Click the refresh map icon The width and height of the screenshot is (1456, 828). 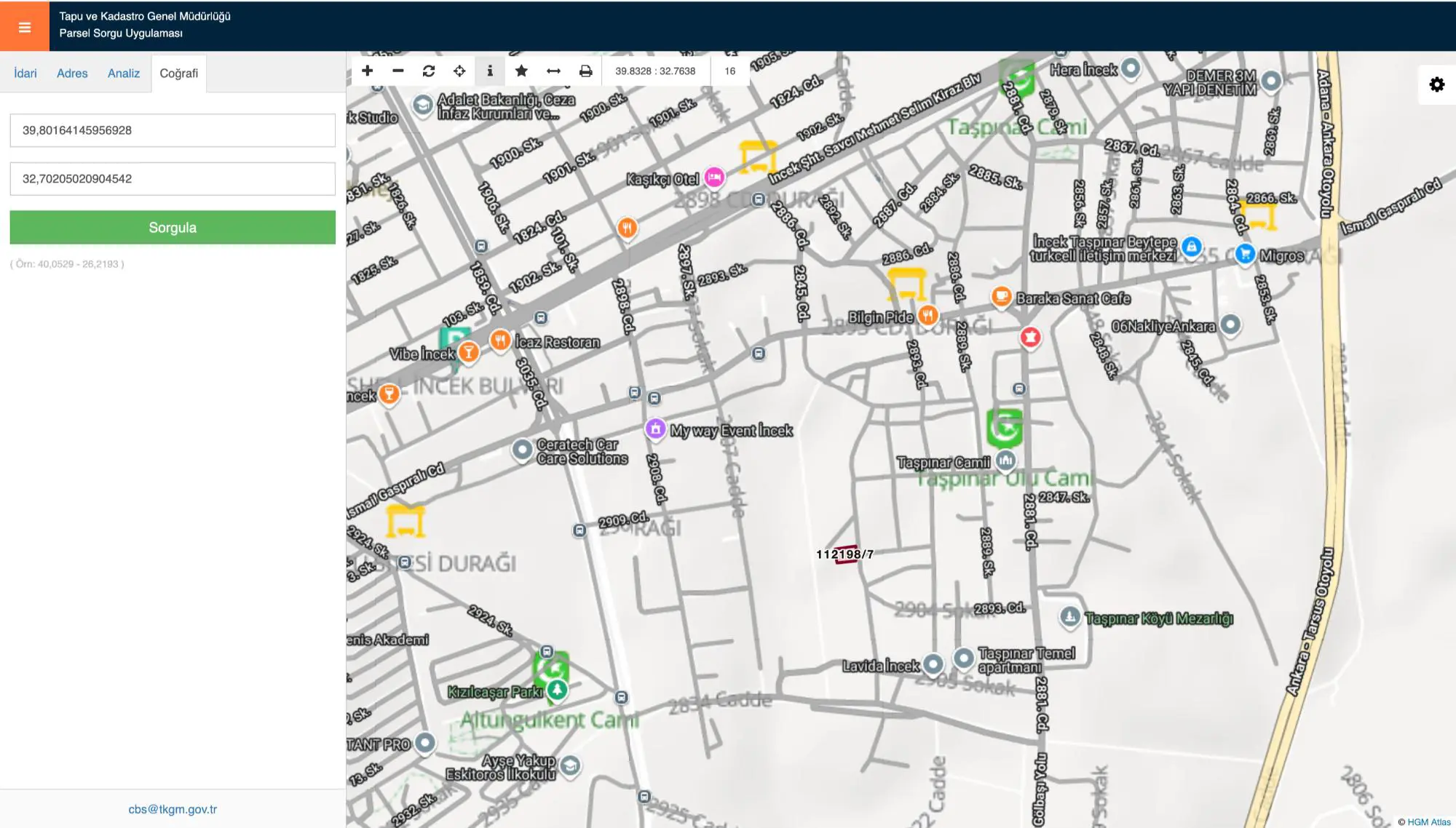(429, 71)
